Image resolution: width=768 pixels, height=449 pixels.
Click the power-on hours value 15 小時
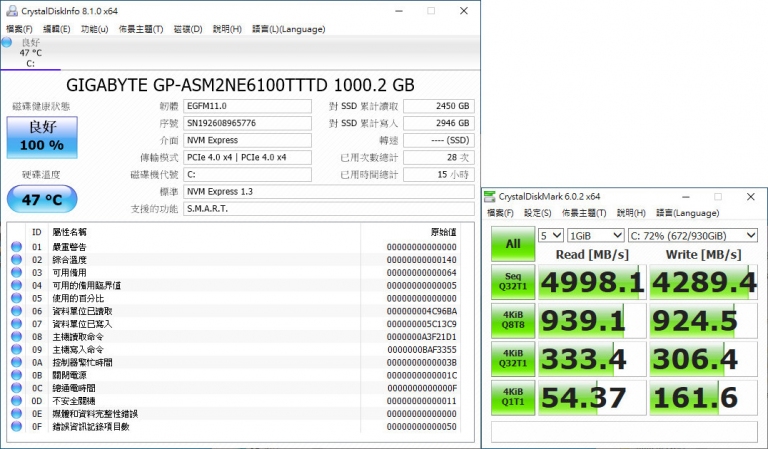click(439, 175)
